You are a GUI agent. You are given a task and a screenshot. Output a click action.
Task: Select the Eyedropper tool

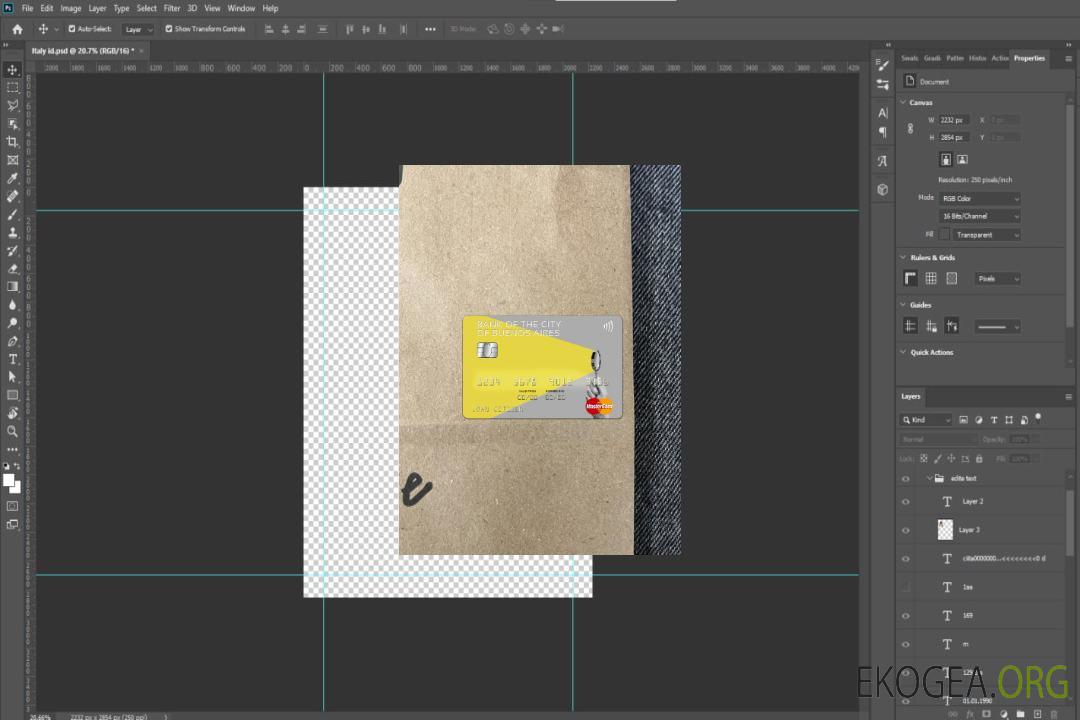point(12,178)
